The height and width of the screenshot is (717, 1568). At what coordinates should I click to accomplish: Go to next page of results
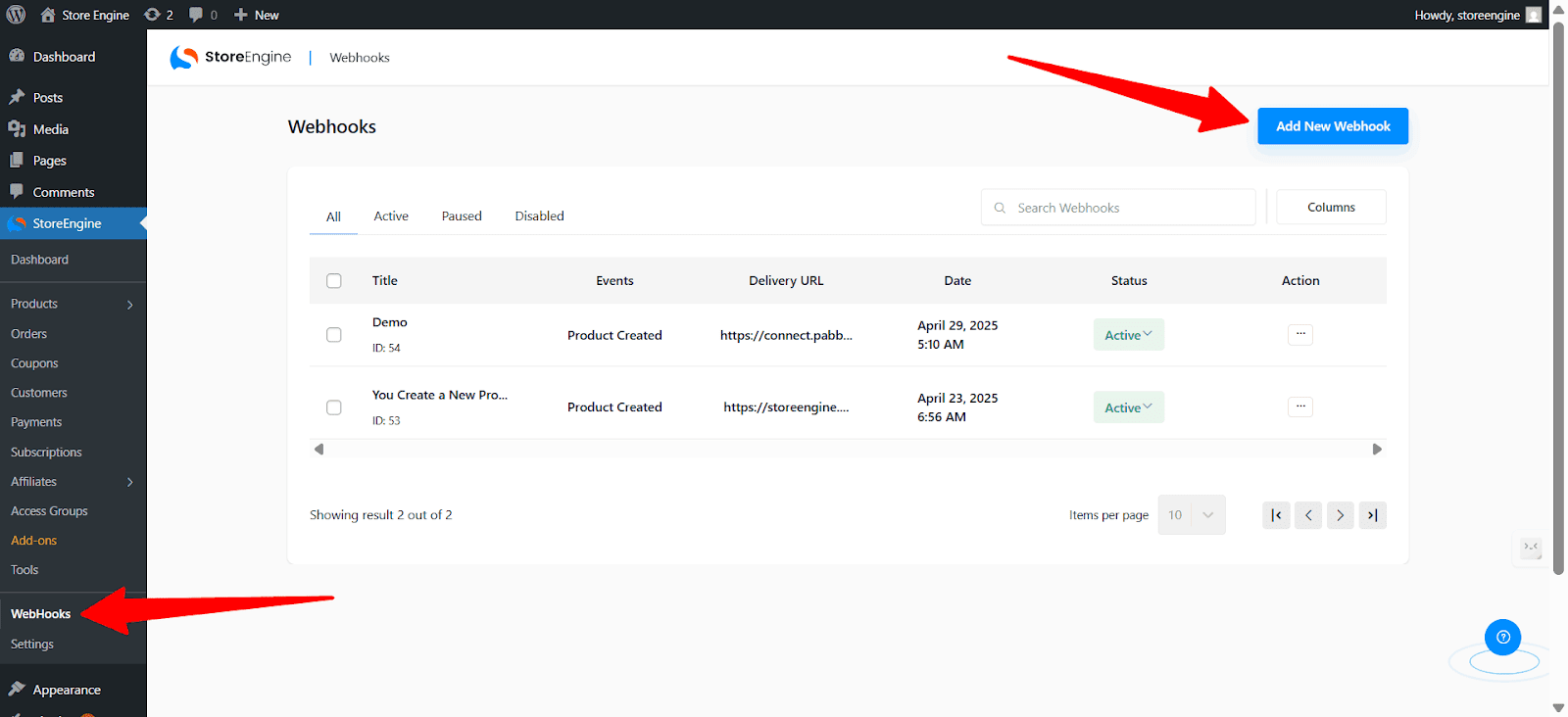pos(1341,515)
